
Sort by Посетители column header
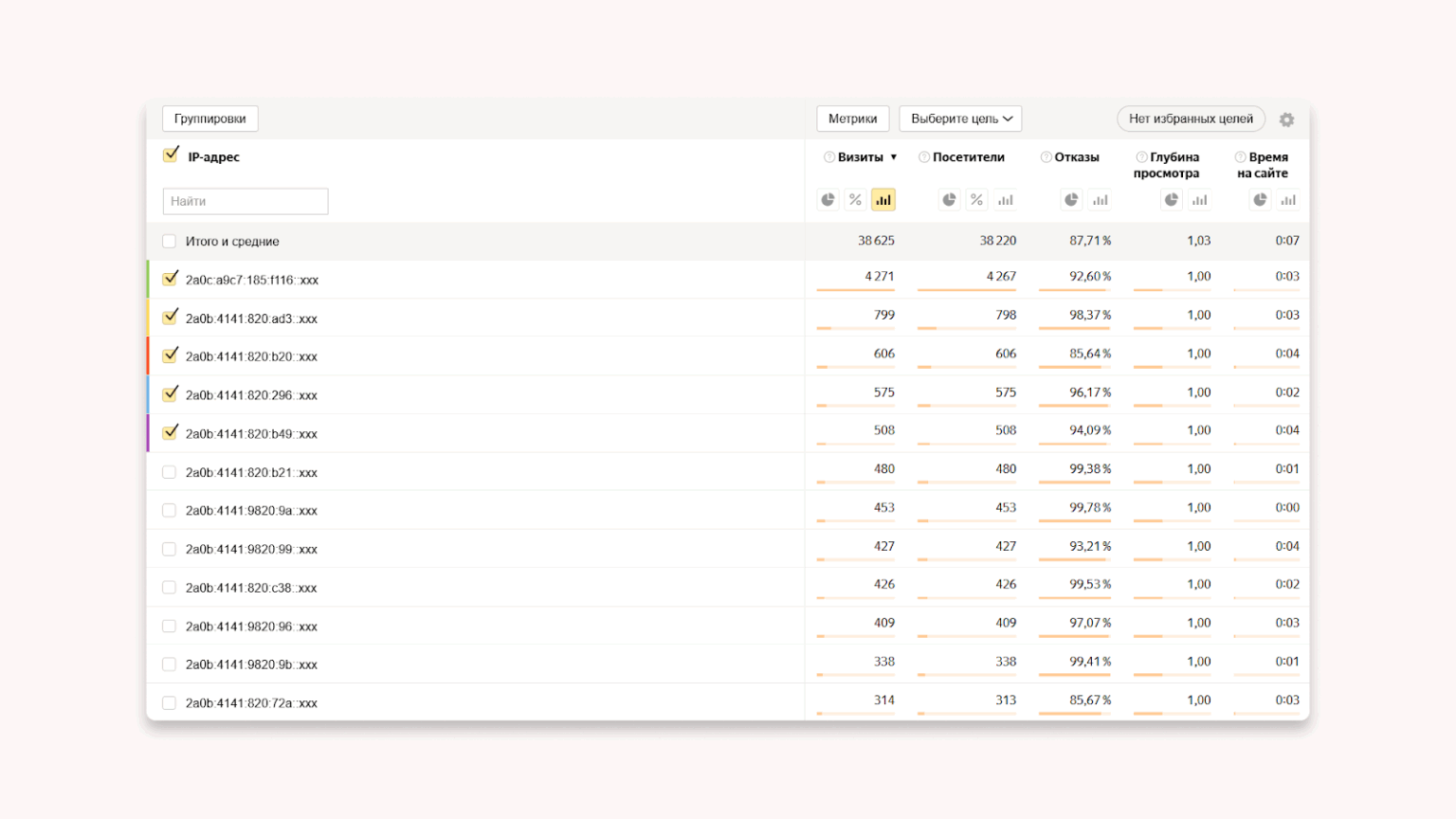[969, 157]
